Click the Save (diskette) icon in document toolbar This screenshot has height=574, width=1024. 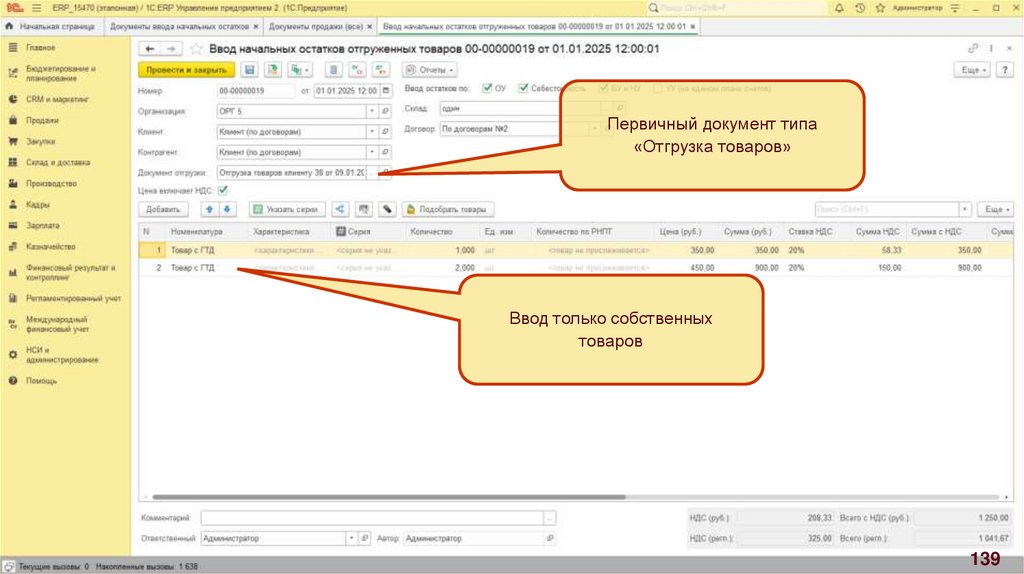pos(249,70)
